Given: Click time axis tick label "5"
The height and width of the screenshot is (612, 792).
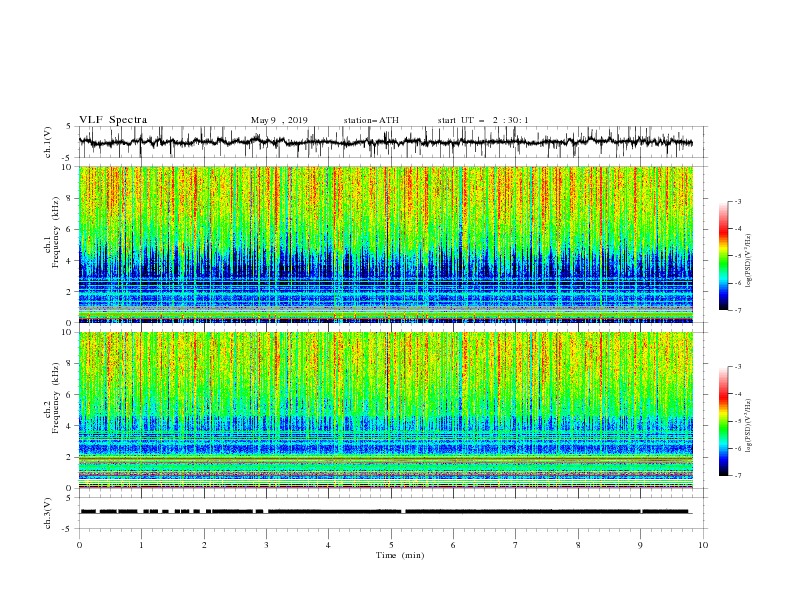Looking at the screenshot, I should (391, 545).
